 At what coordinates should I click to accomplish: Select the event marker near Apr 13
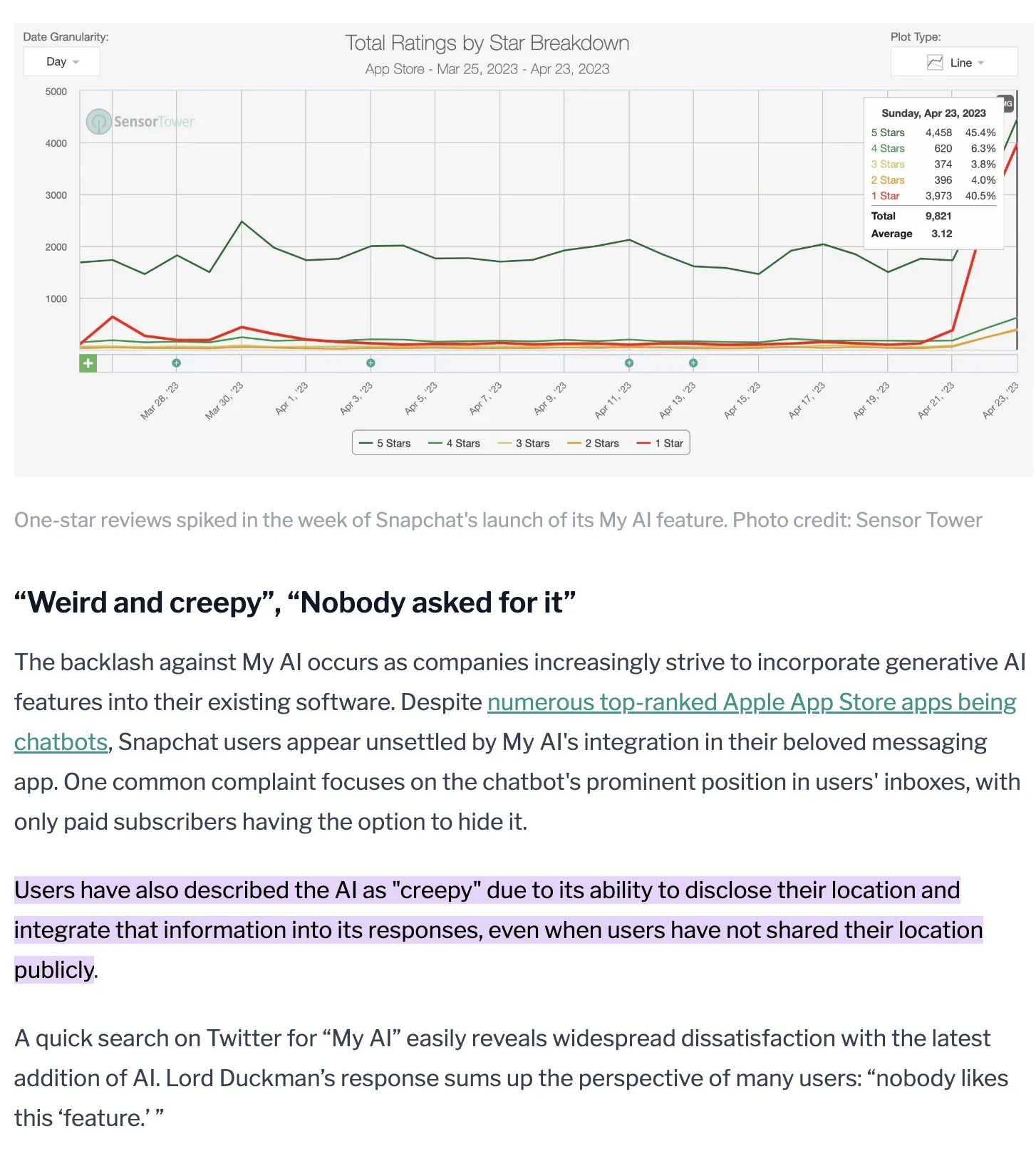click(x=693, y=363)
